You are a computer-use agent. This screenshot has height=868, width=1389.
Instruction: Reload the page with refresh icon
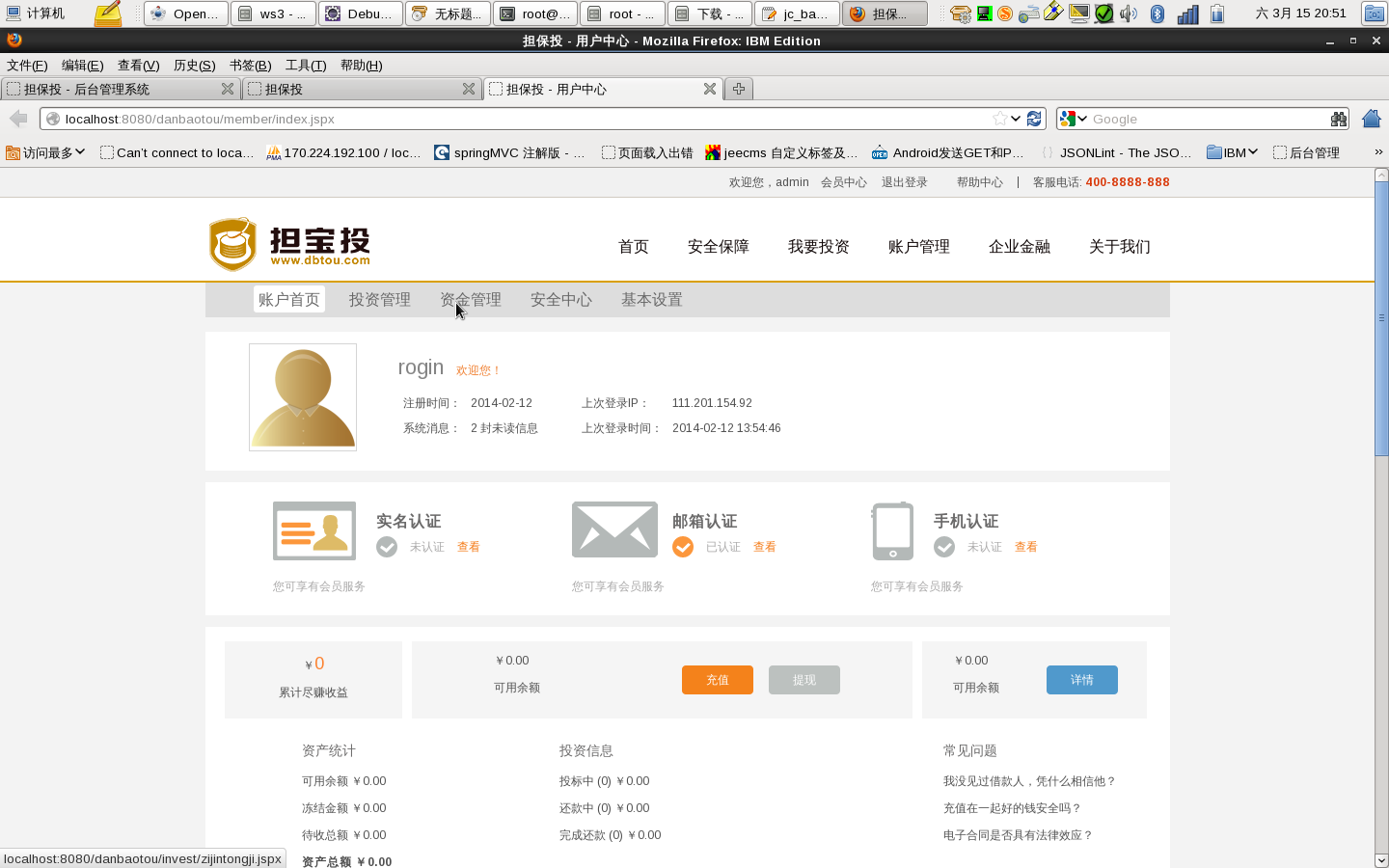coord(1034,119)
